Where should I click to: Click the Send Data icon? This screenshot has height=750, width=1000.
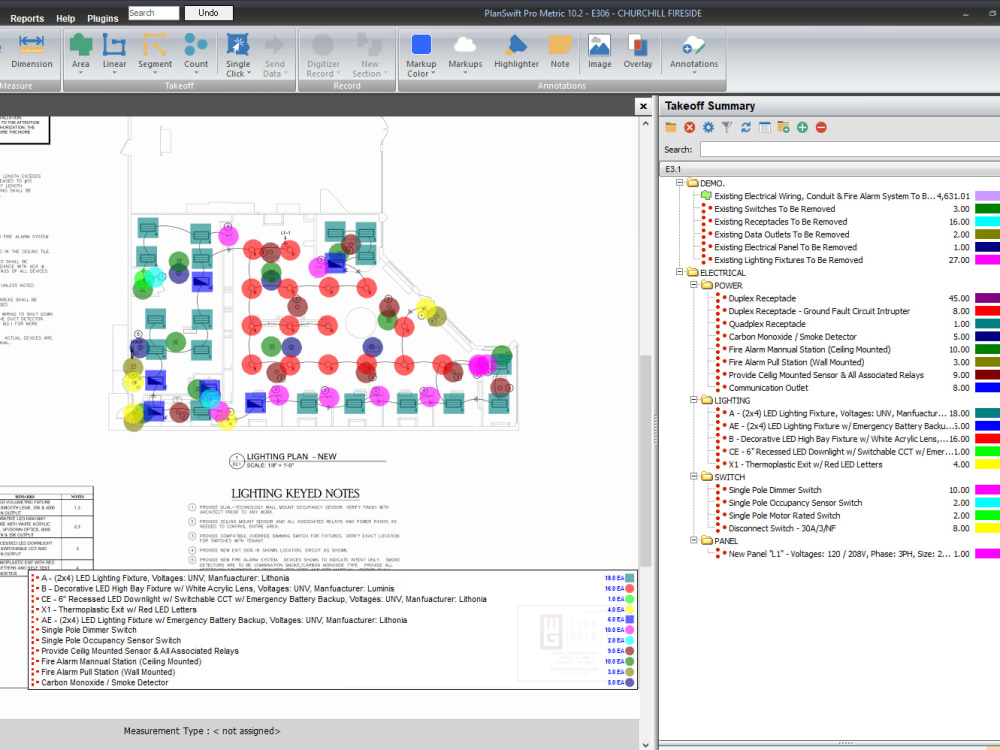point(275,45)
